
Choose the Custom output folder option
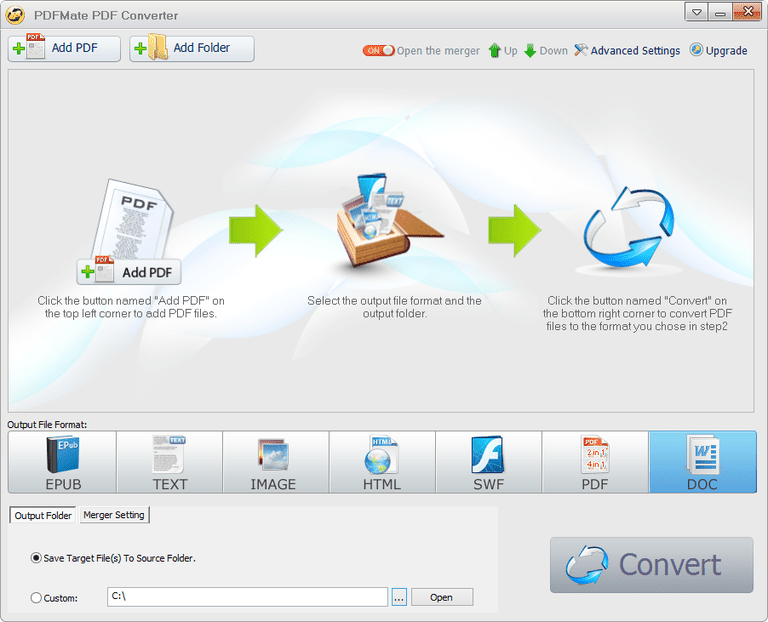pyautogui.click(x=54, y=598)
